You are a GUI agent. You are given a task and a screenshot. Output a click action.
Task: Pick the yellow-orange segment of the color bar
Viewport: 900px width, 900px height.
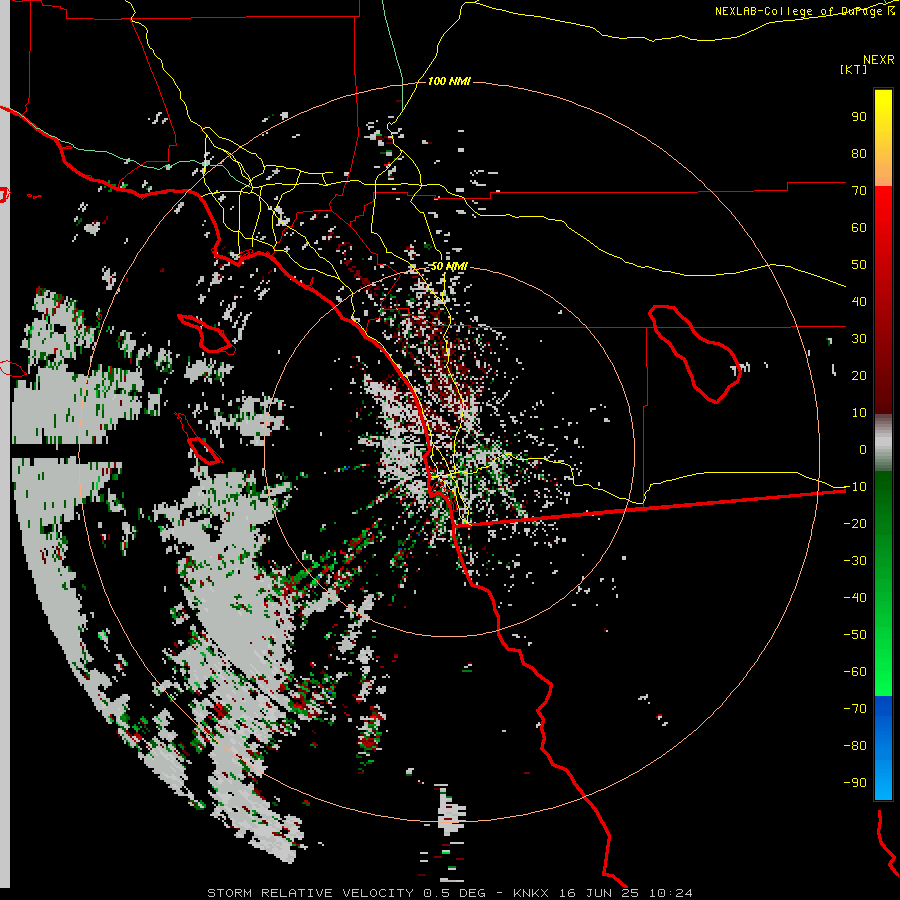(883, 138)
